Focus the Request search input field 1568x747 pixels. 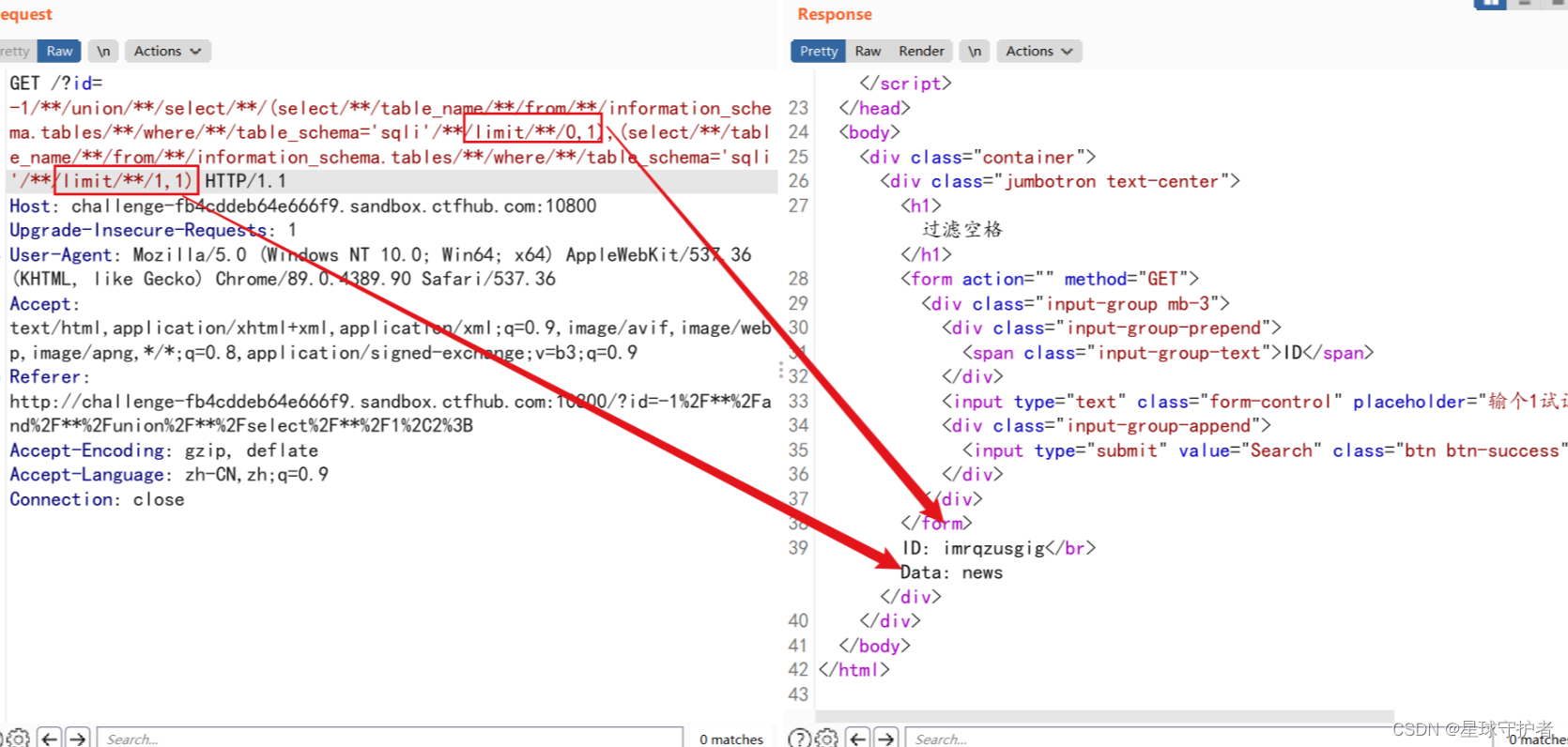pos(390,739)
